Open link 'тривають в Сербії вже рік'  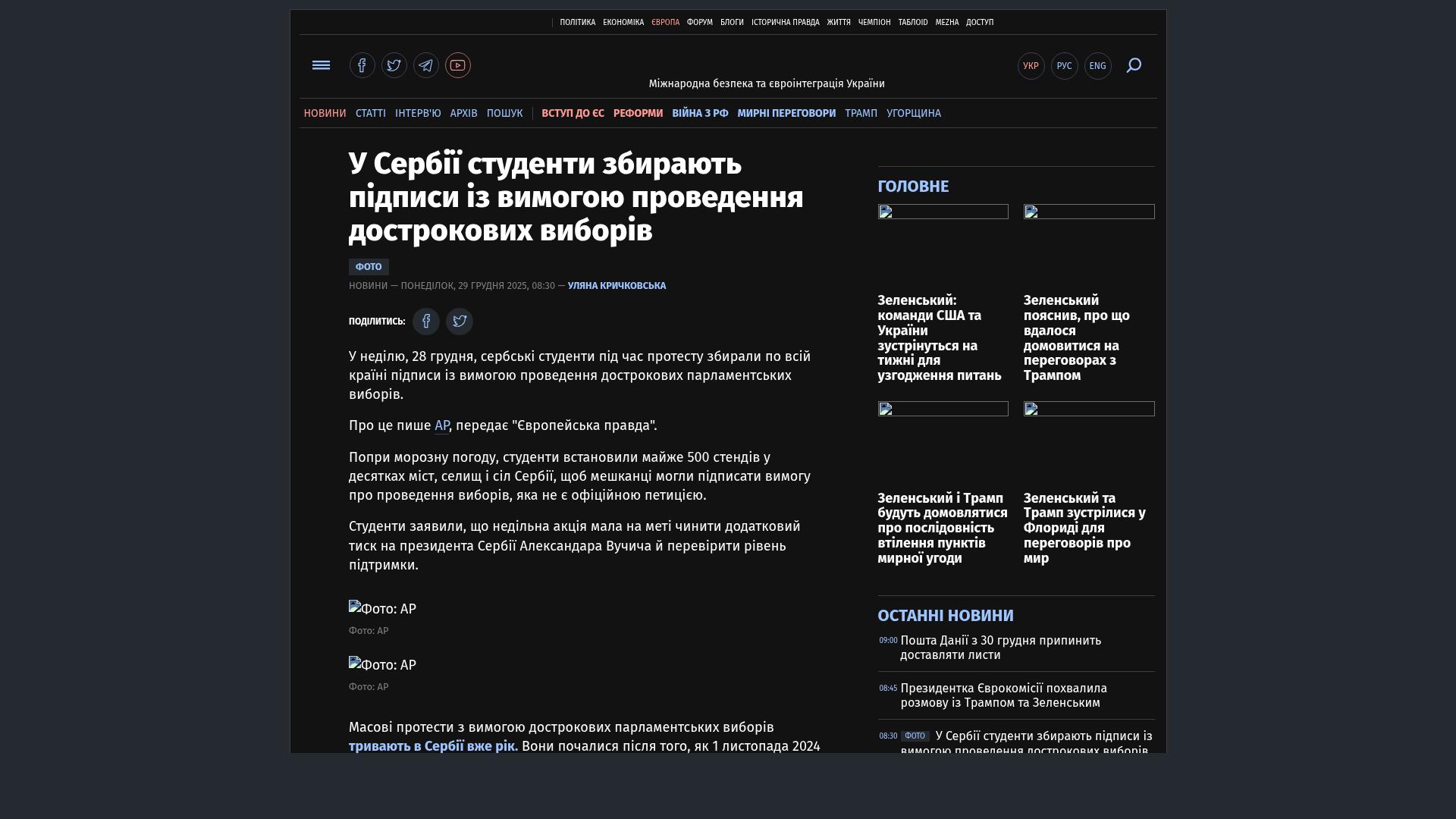pyautogui.click(x=433, y=746)
